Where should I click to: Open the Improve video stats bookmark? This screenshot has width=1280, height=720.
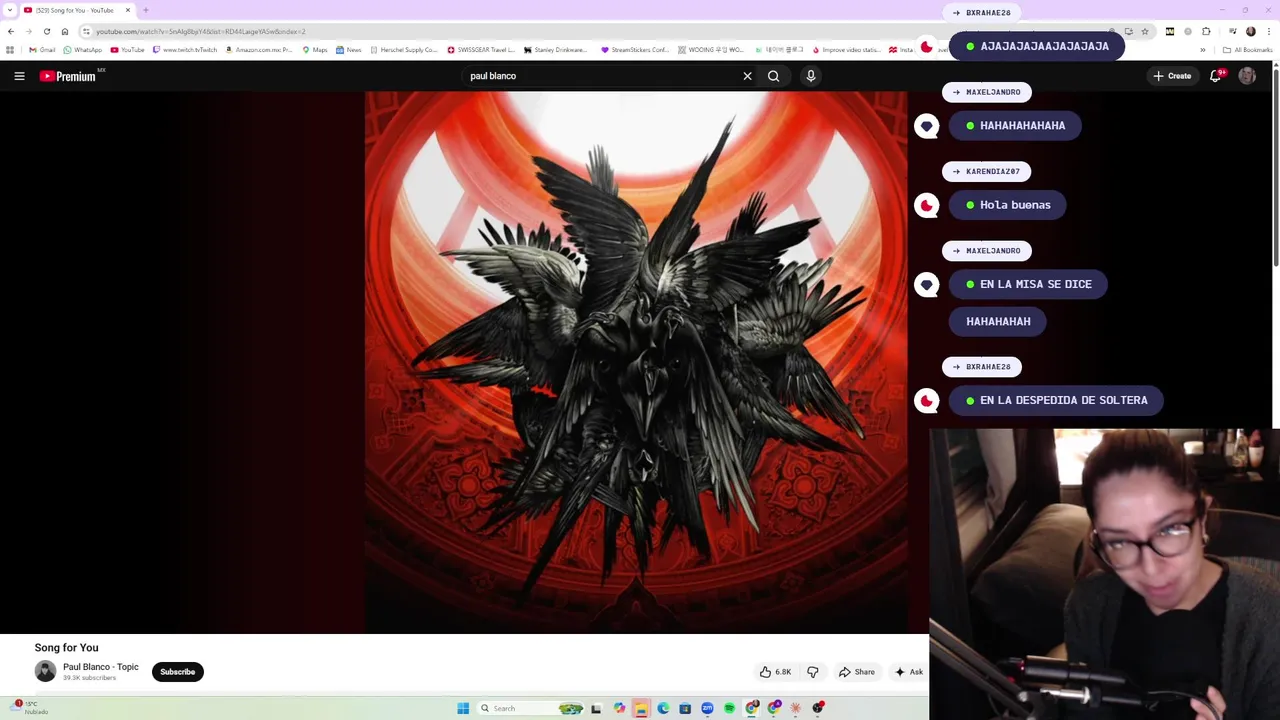[848, 50]
